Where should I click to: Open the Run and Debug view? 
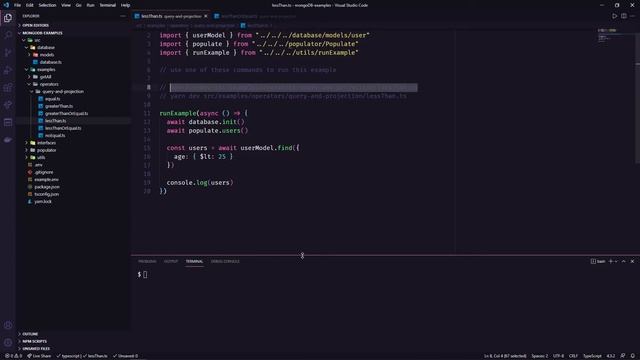coord(8,70)
